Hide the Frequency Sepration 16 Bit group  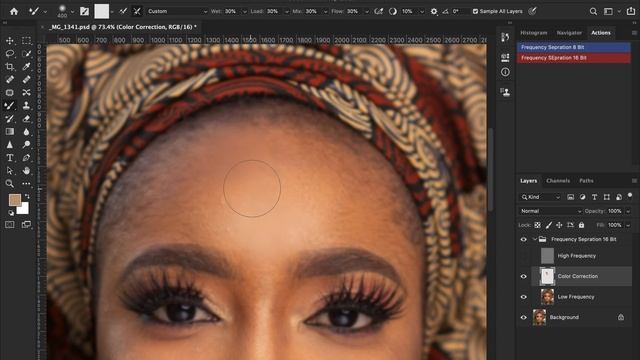coord(524,240)
